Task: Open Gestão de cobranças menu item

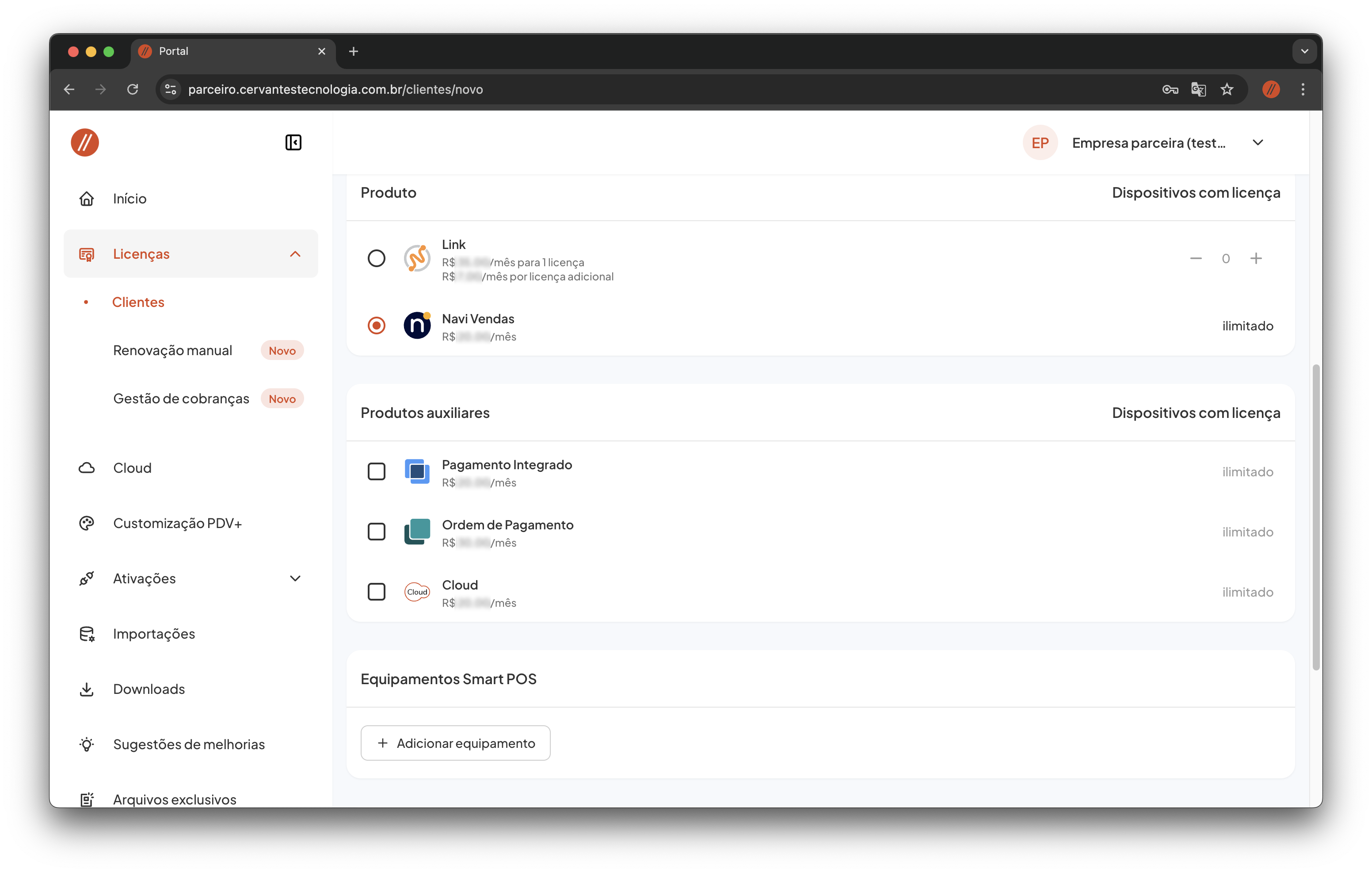Action: point(181,398)
